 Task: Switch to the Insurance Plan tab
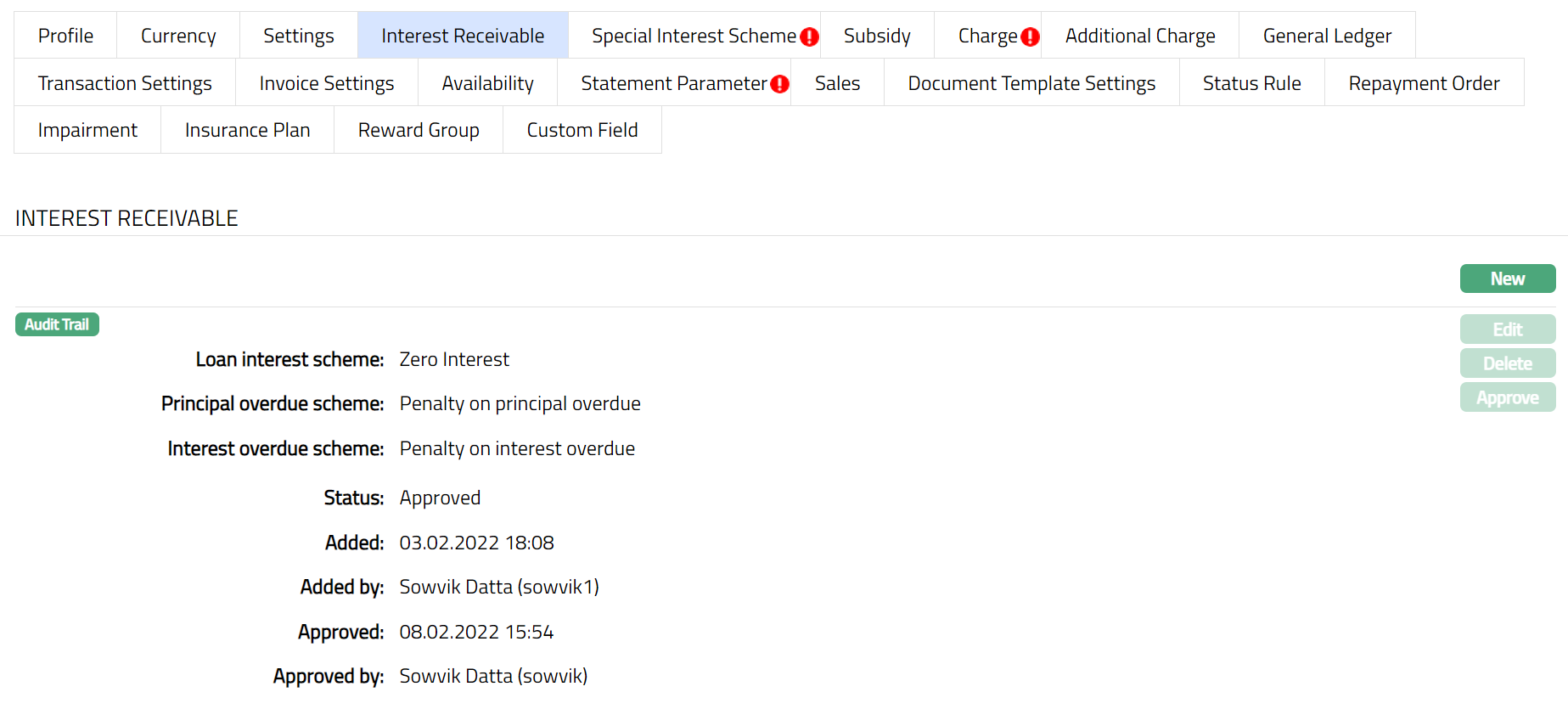point(247,130)
